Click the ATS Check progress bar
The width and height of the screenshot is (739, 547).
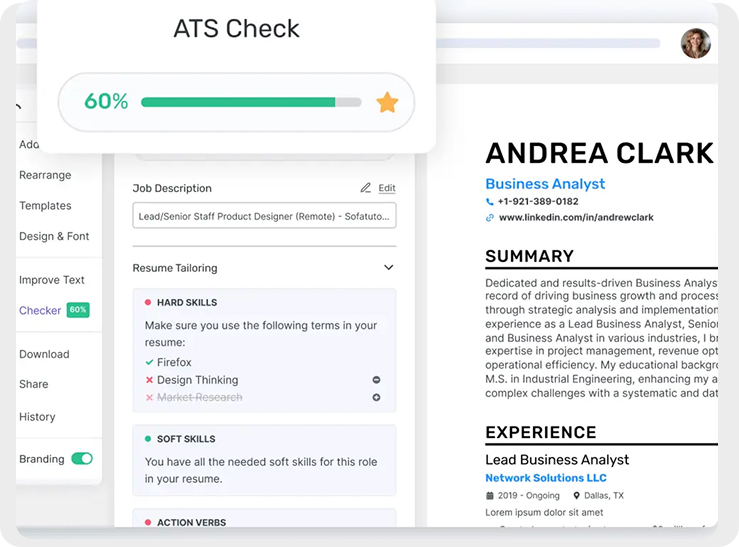click(251, 102)
